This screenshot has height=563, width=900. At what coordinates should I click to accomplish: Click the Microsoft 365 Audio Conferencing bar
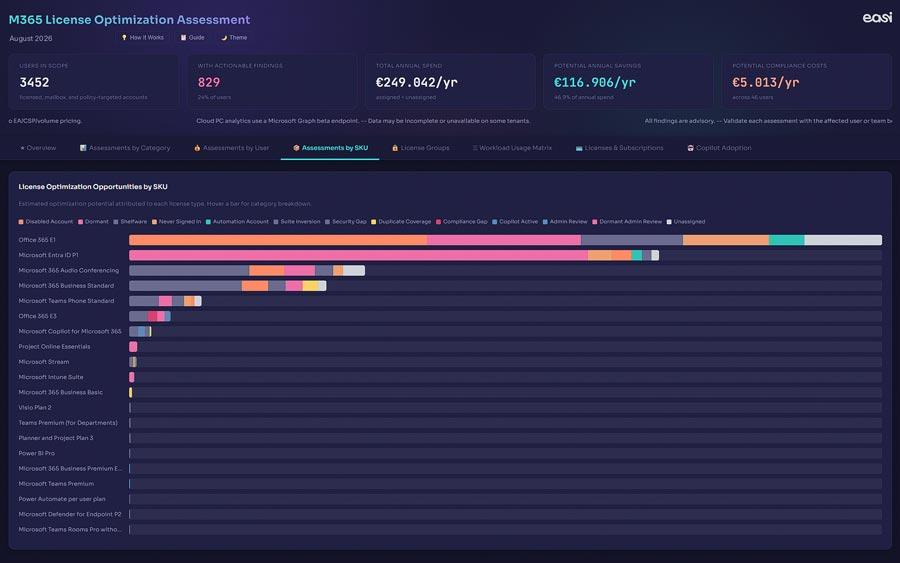click(247, 270)
